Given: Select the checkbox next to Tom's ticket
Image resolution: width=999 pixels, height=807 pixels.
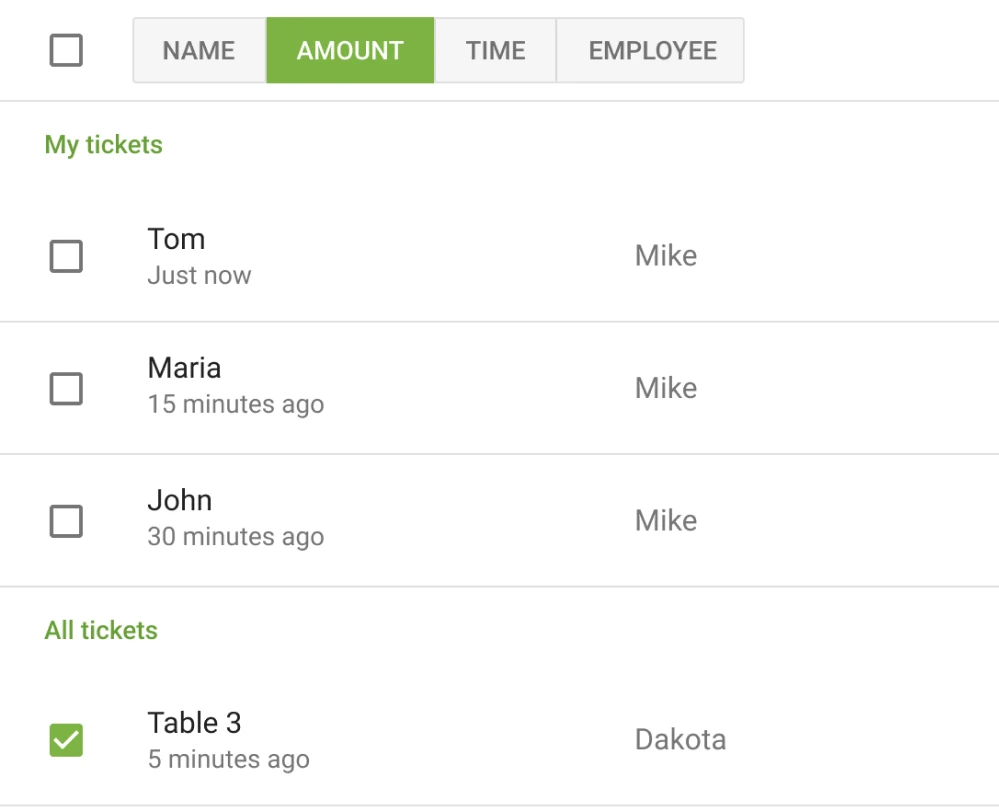Looking at the screenshot, I should tap(65, 256).
